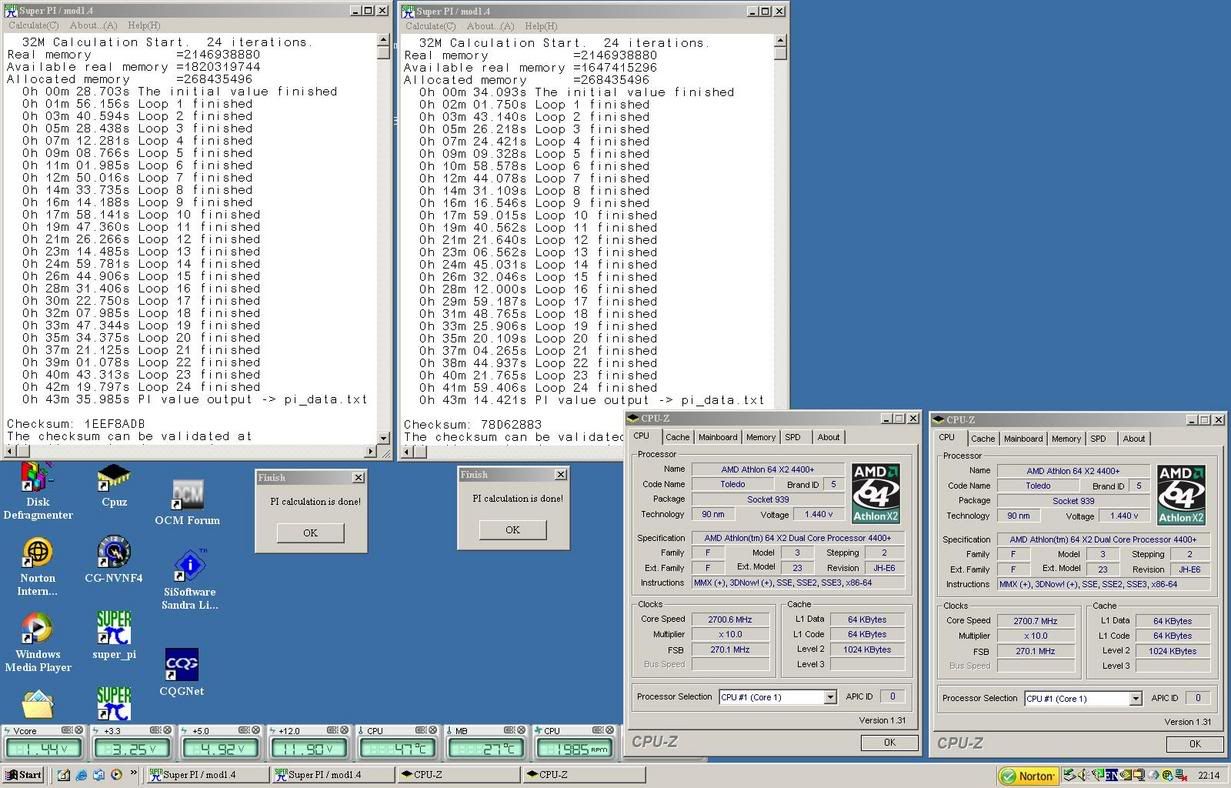Click the AMD Athlon X2 logo in the right CPU-Z window

click(x=1181, y=495)
